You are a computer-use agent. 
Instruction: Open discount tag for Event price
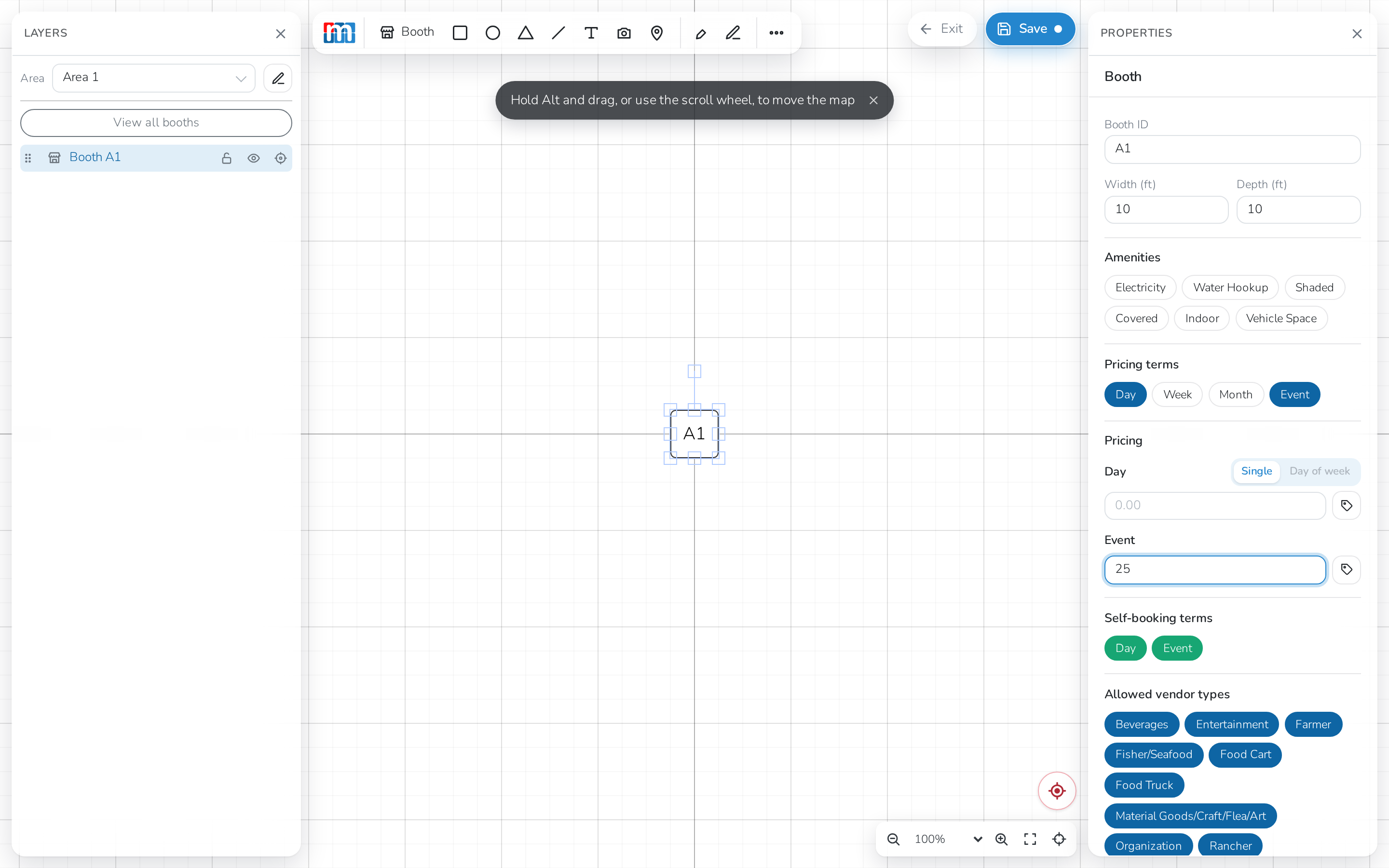coord(1346,569)
